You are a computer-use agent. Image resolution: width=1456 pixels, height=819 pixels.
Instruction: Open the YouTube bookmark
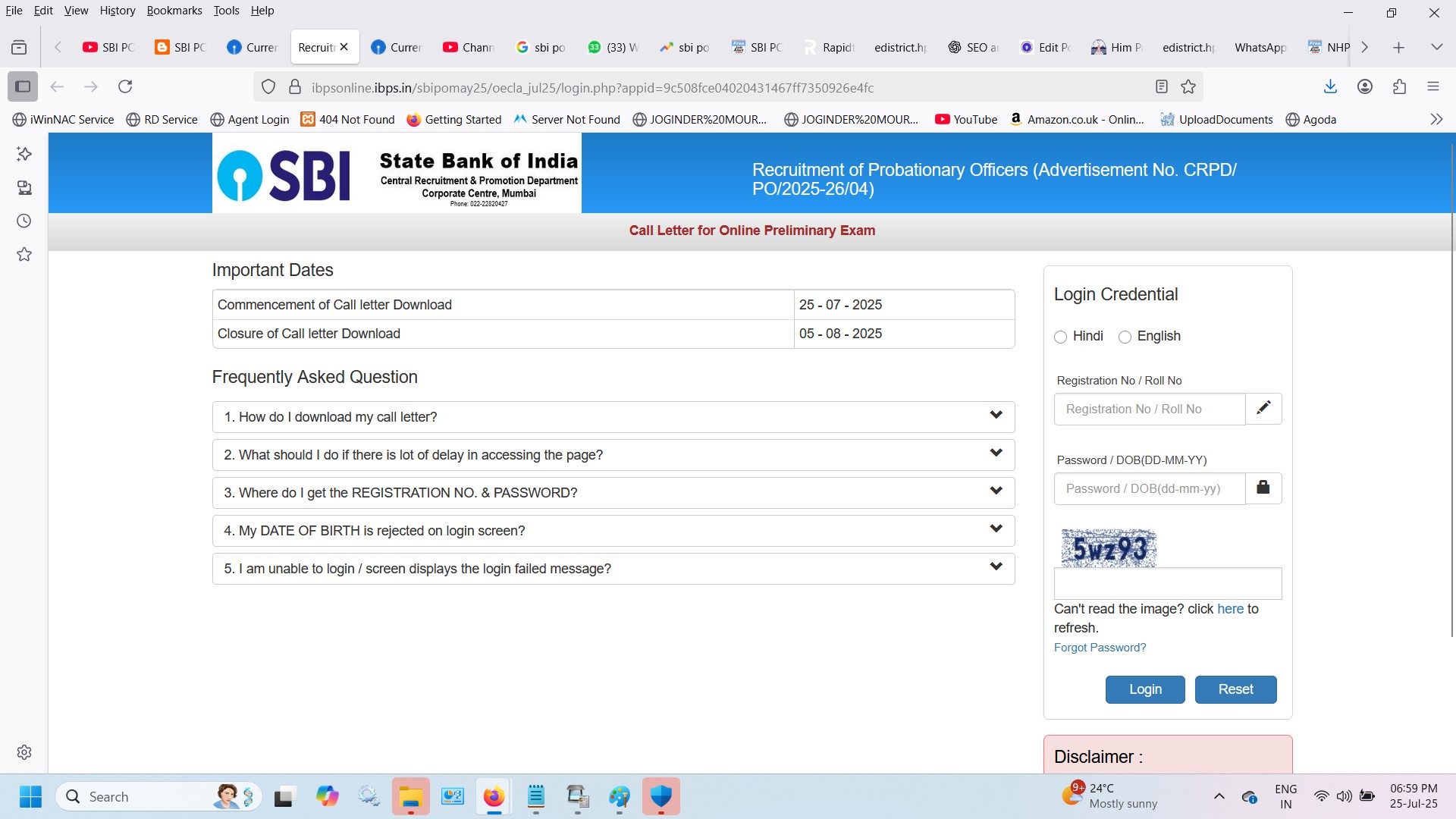[966, 119]
